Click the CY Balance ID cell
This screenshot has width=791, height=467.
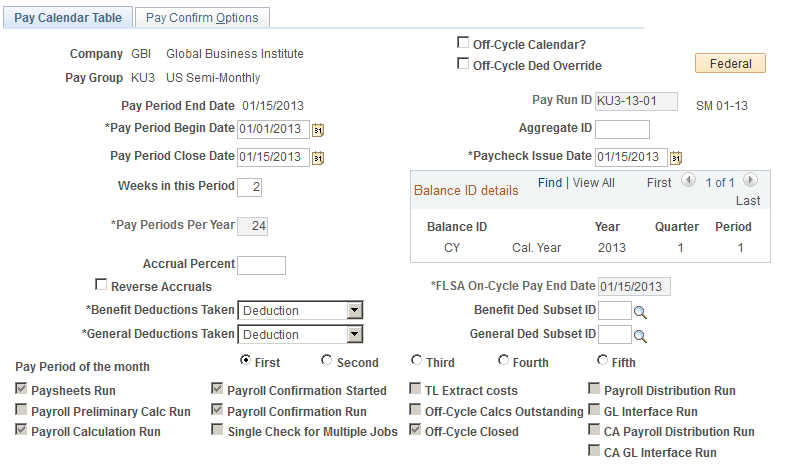(451, 248)
